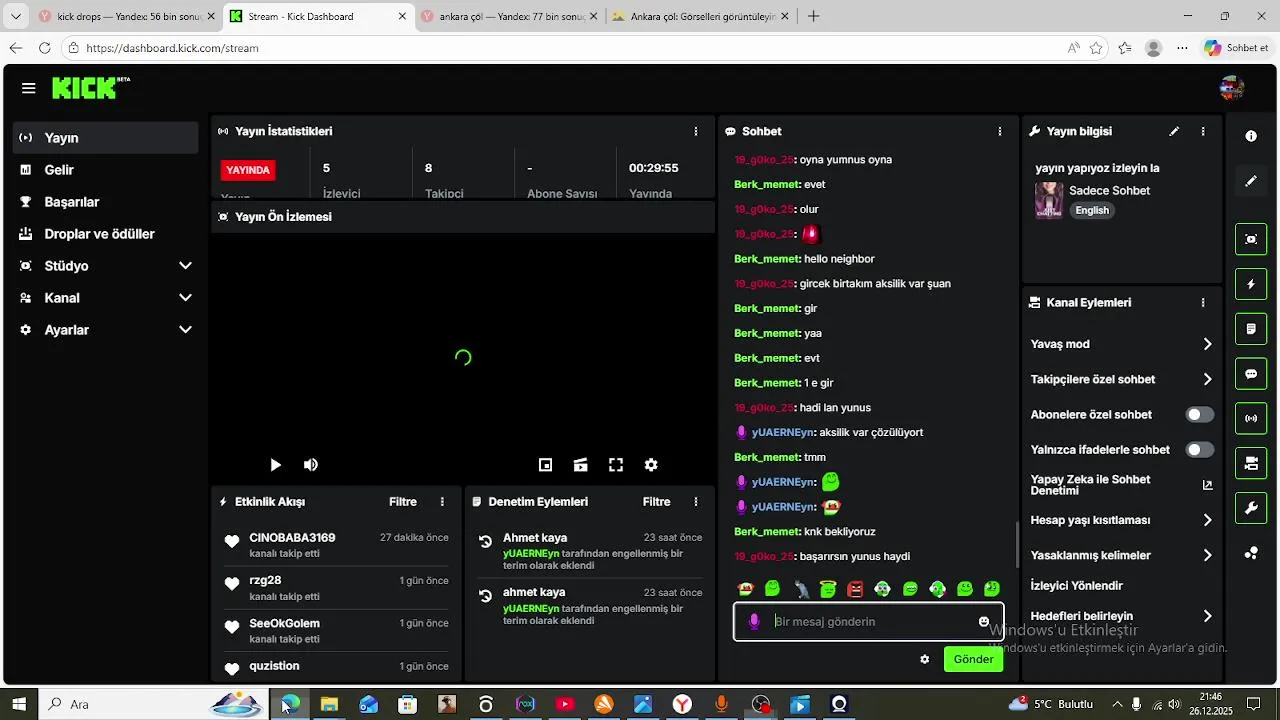
Task: Toggle activity feed lightning widget in right rail
Action: (1251, 284)
